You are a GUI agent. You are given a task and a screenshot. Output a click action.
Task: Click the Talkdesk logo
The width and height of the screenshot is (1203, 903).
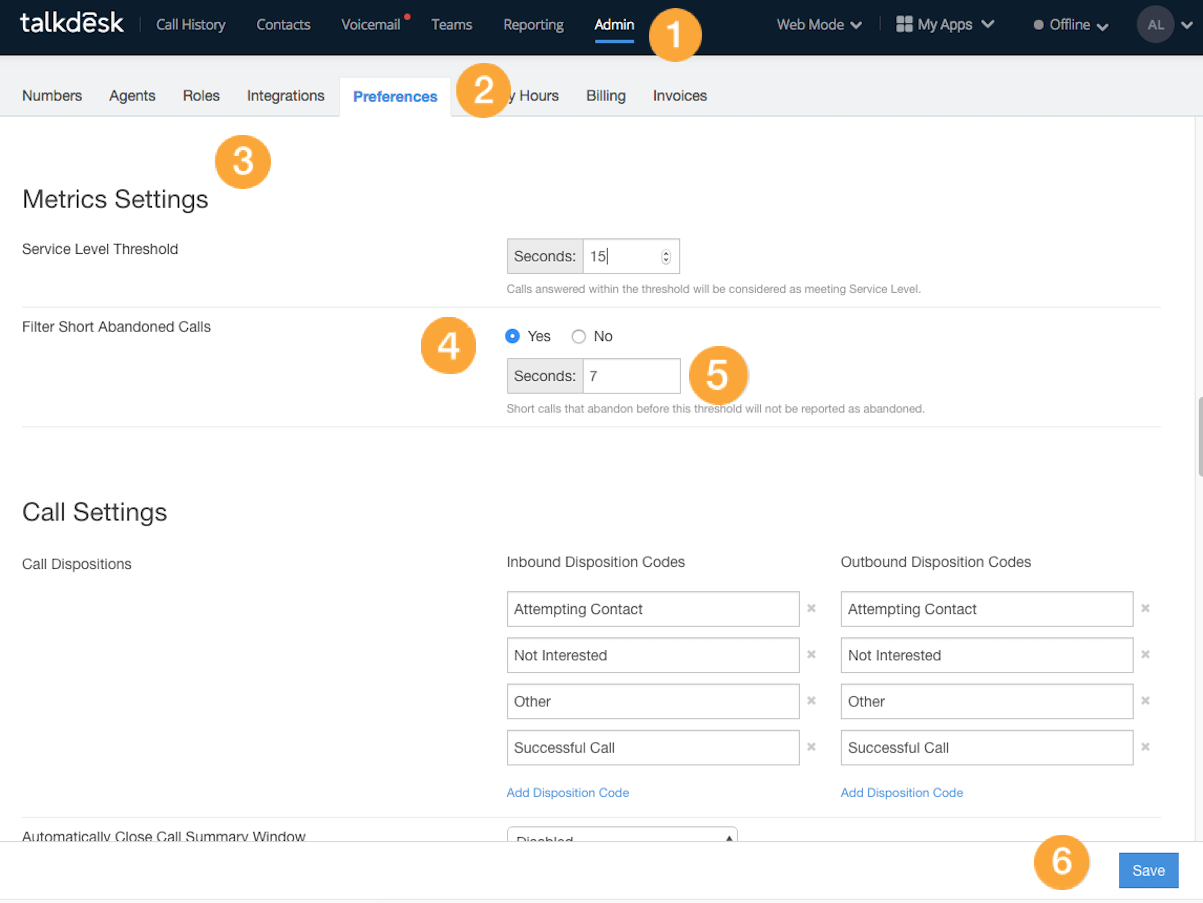coord(72,23)
